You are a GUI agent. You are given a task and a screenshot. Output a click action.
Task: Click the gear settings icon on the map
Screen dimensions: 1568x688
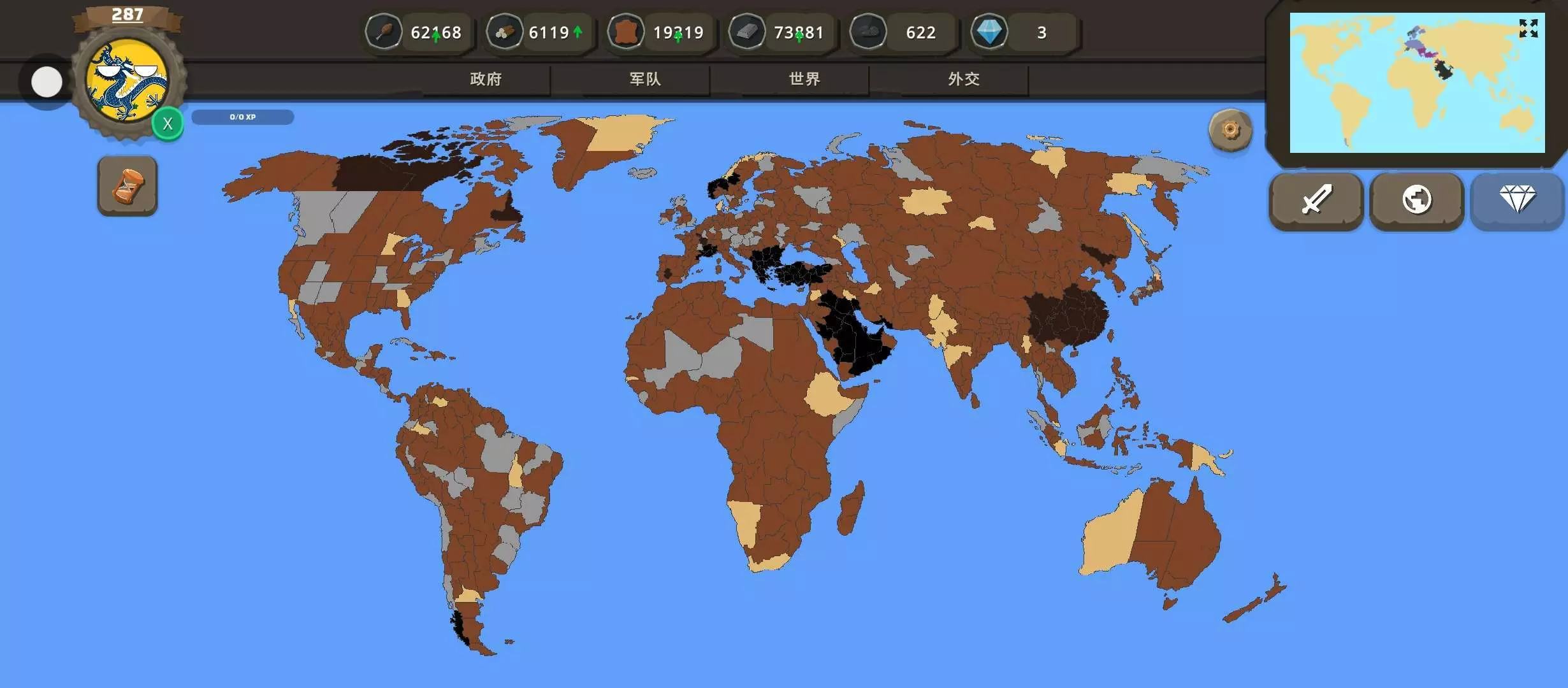tap(1230, 130)
